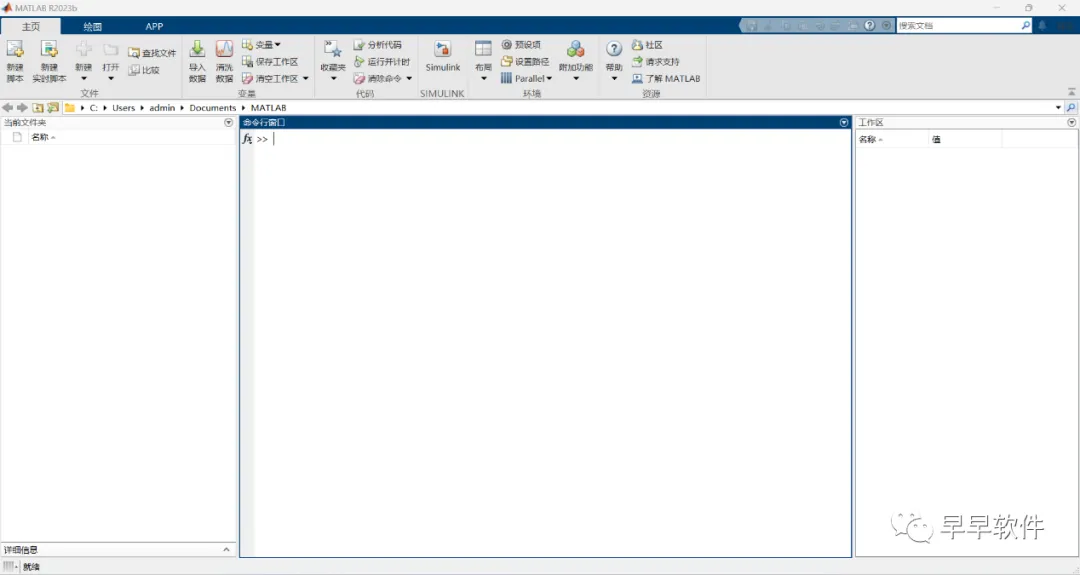Open the 收藏夹 (Favorites) menu

click(x=333, y=61)
